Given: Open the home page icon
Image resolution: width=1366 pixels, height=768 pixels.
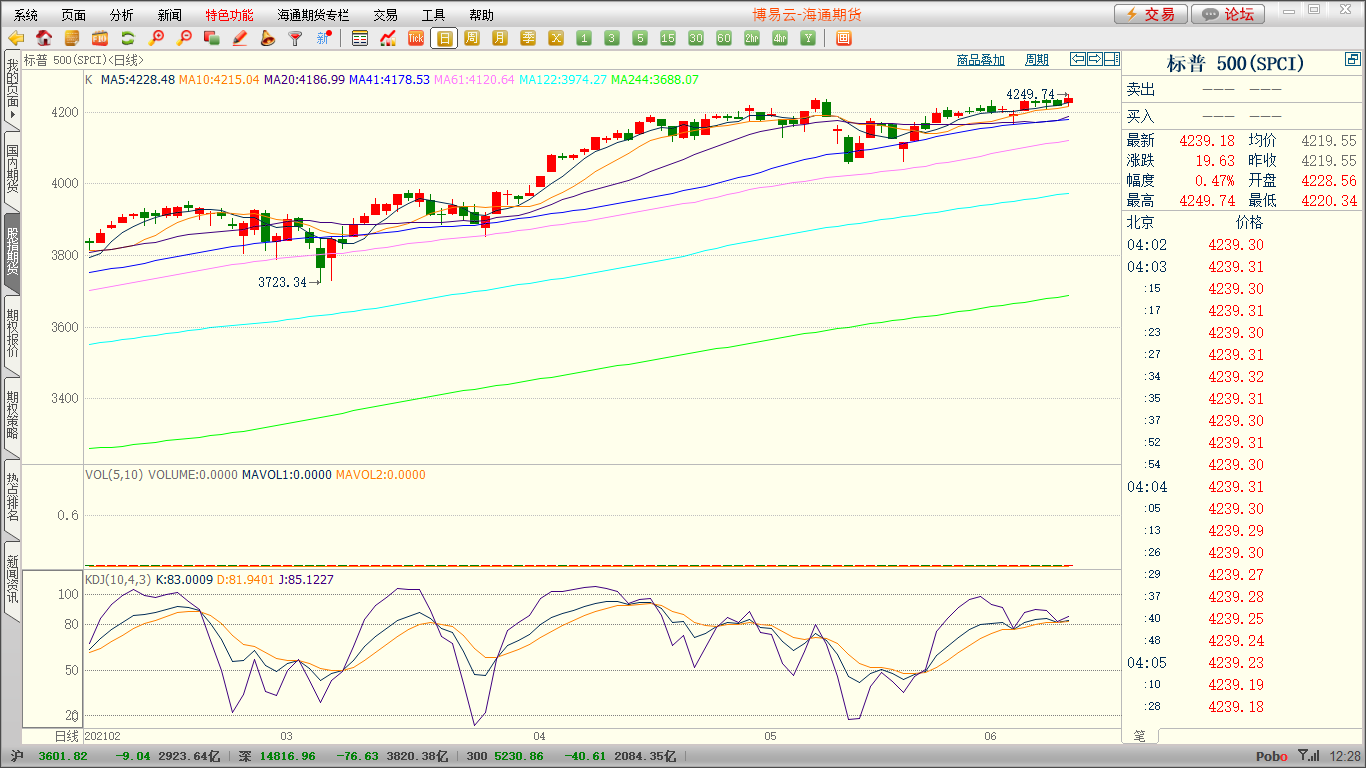Looking at the screenshot, I should 44,39.
